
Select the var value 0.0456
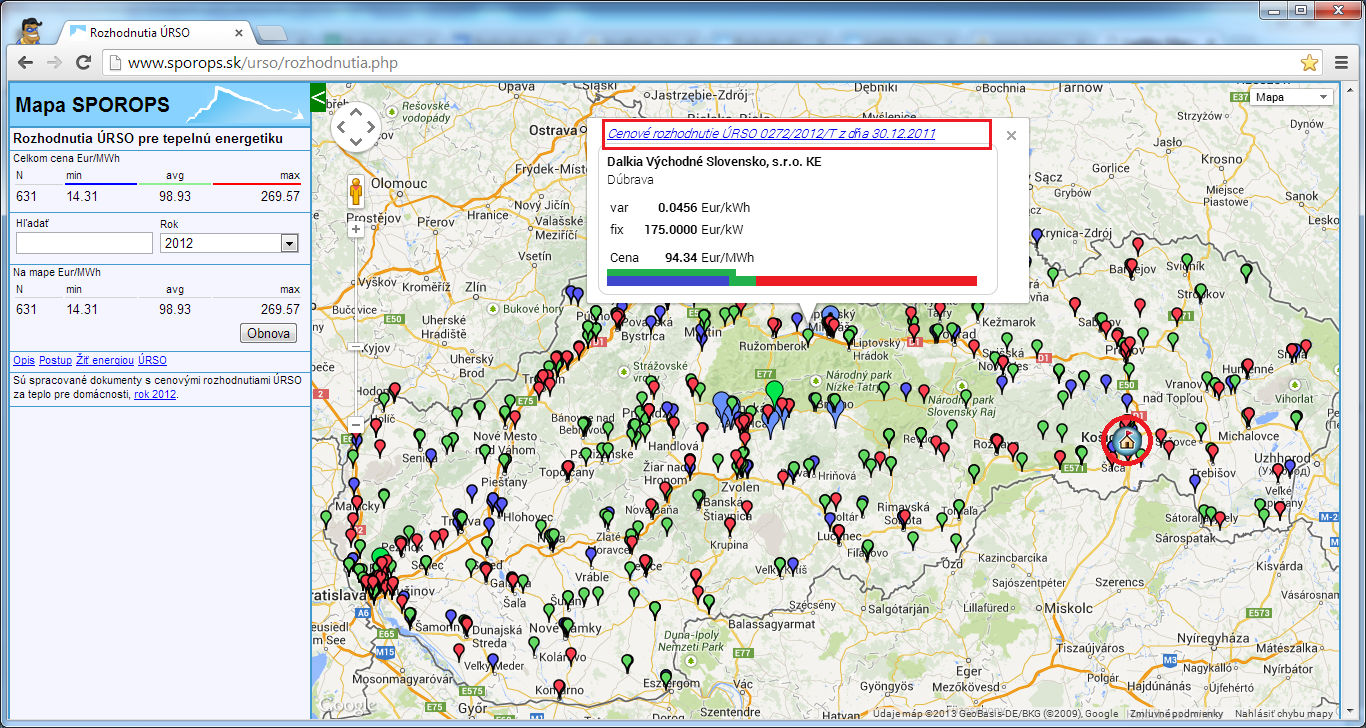tap(677, 208)
